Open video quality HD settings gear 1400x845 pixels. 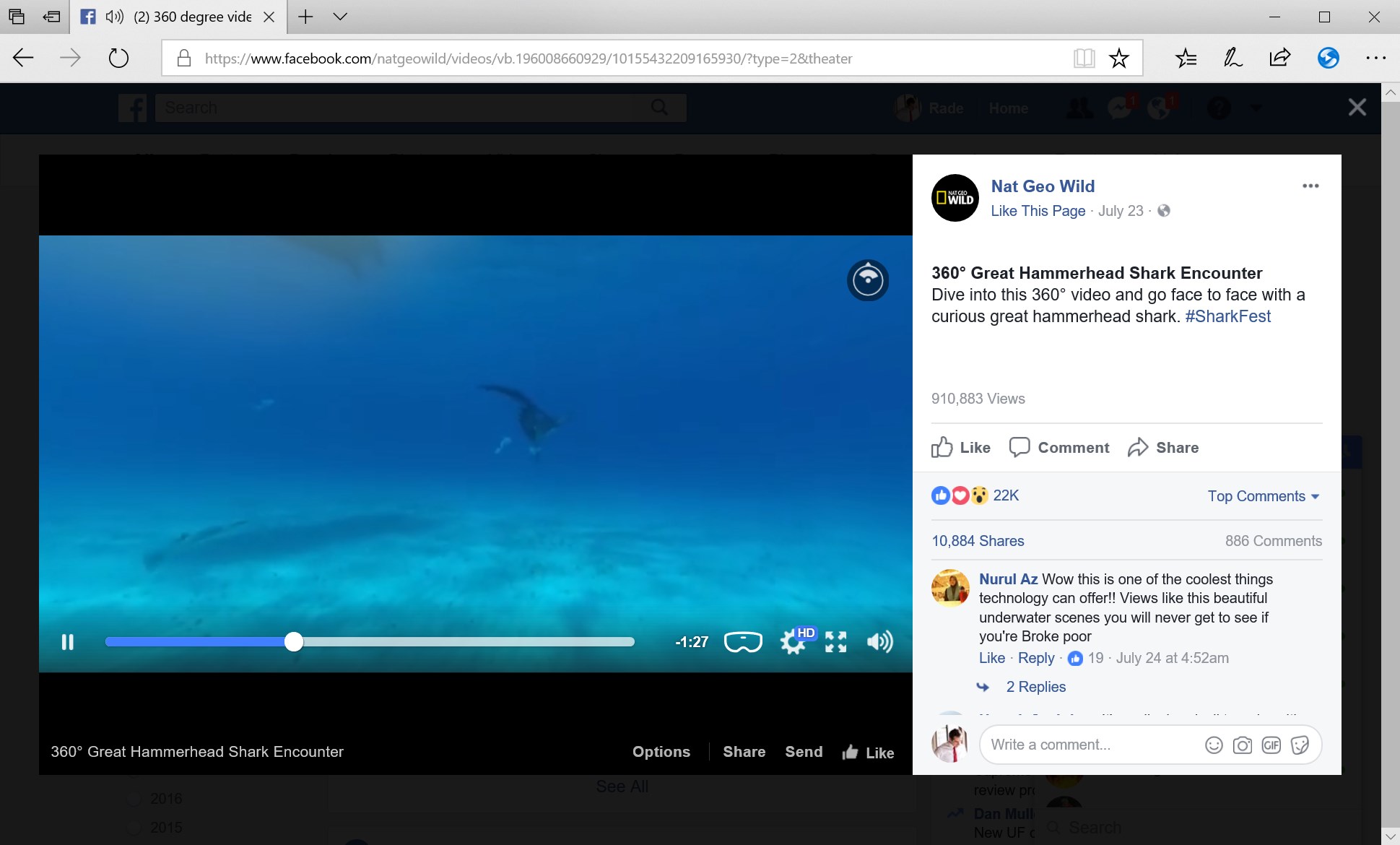794,642
